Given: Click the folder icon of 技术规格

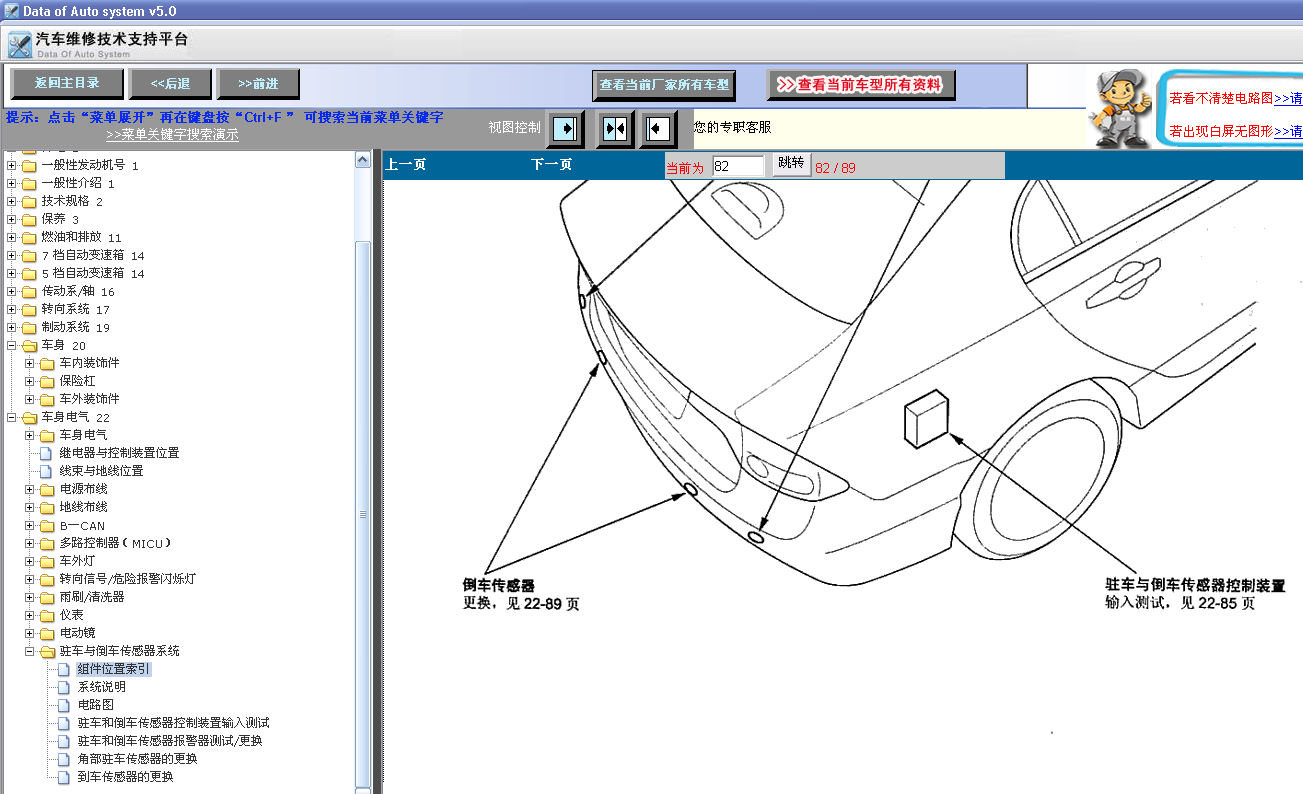Looking at the screenshot, I should [29, 201].
